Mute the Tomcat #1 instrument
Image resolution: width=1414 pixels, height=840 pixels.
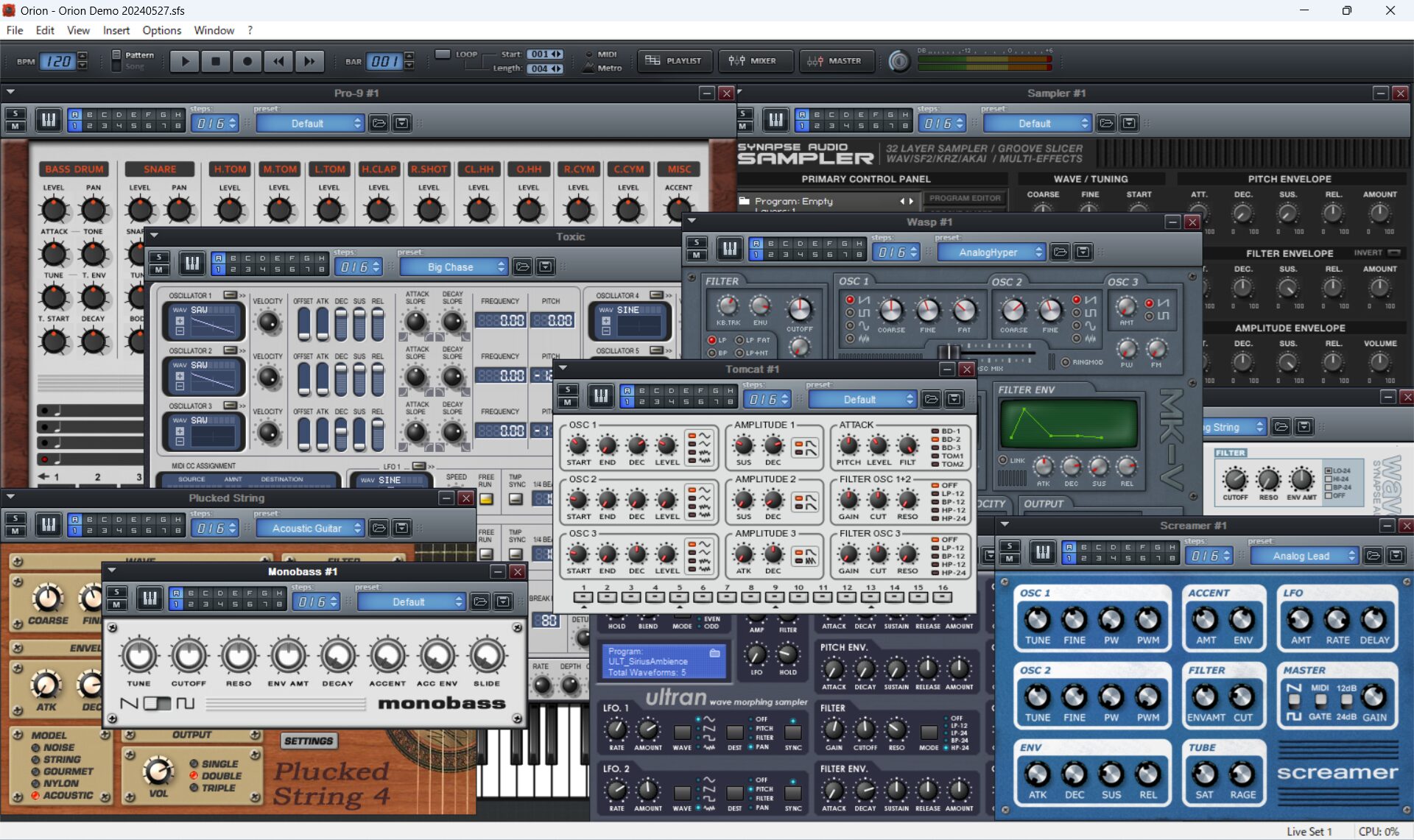(x=567, y=402)
